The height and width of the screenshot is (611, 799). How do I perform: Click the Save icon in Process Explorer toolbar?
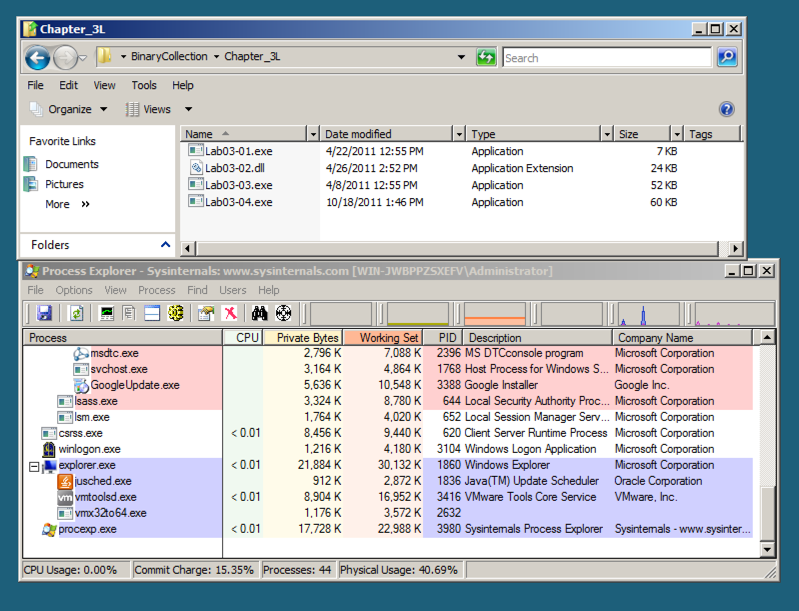[44, 314]
